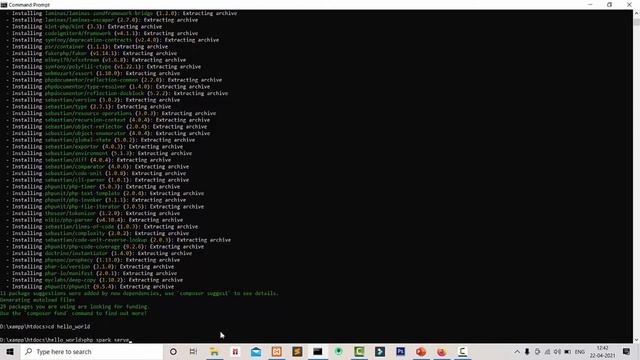Switch to Sublime Text on the taskbar
The height and width of the screenshot is (360, 640).
point(297,351)
